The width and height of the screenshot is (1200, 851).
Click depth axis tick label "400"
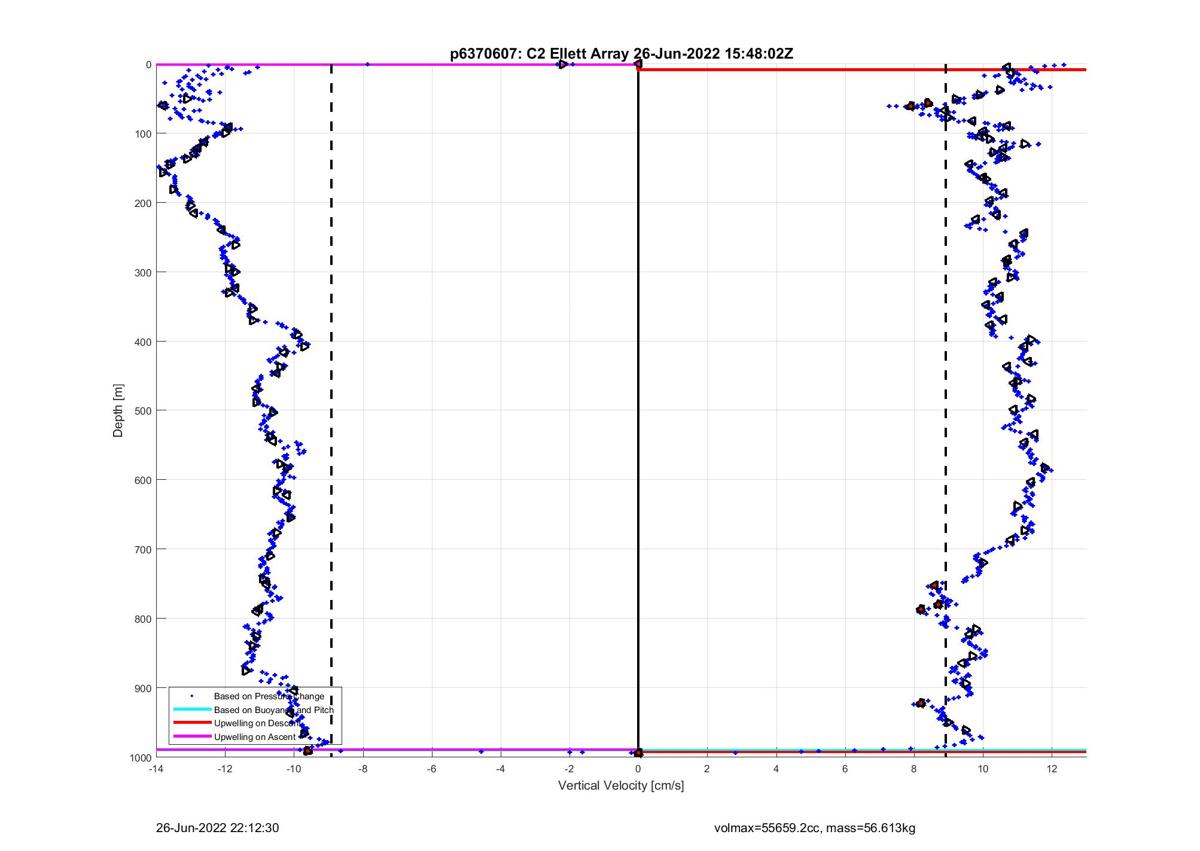(x=141, y=342)
